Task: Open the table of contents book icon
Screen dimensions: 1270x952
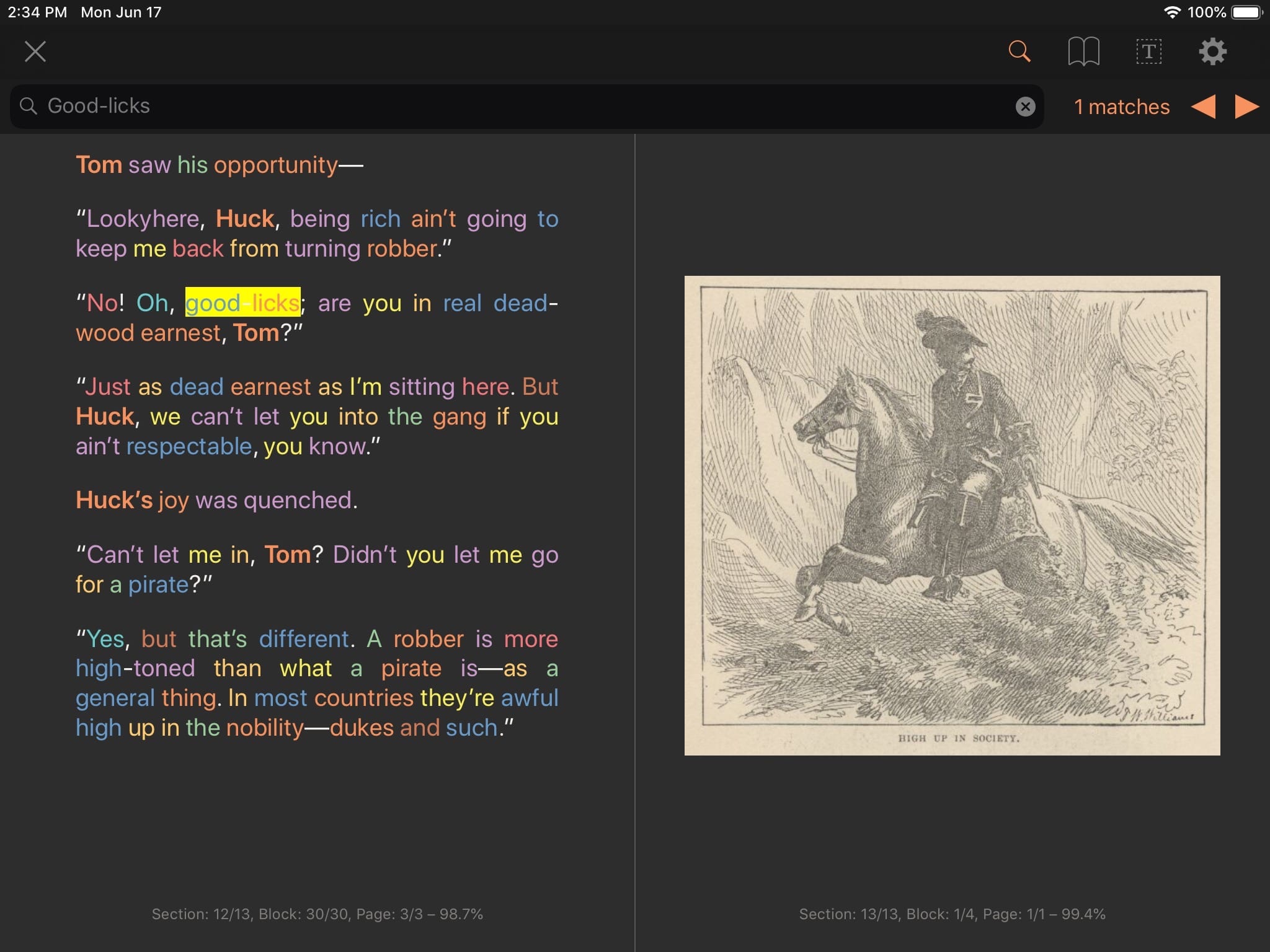Action: pos(1083,51)
